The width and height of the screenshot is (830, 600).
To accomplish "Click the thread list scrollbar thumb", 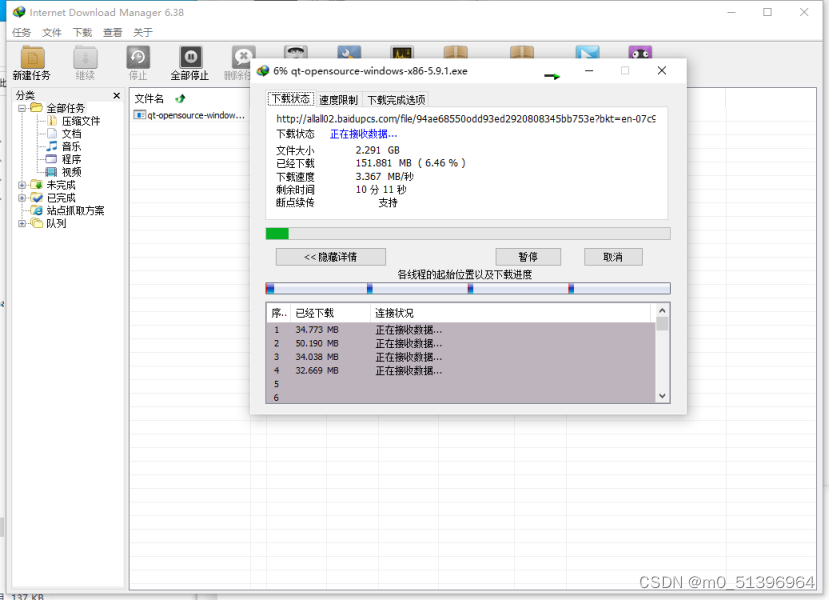I will point(662,324).
